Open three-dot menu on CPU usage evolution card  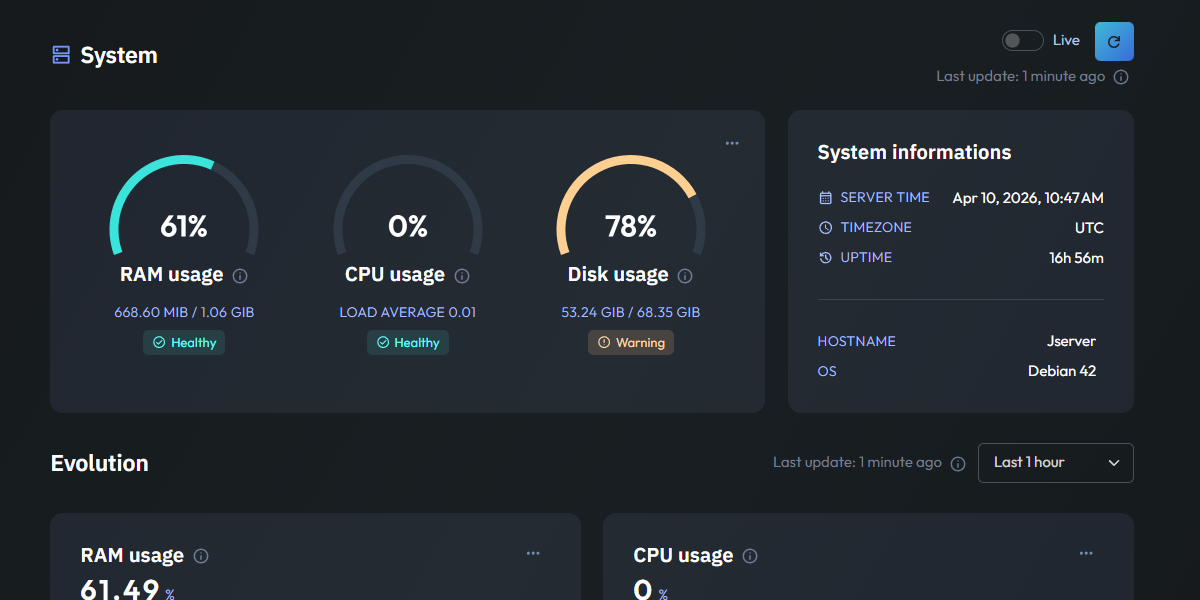(x=1086, y=553)
